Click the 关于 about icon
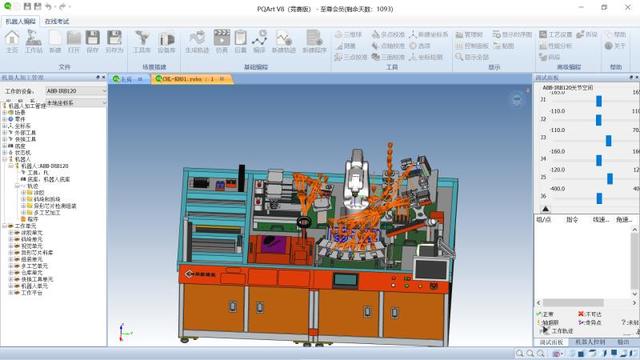 [615, 46]
